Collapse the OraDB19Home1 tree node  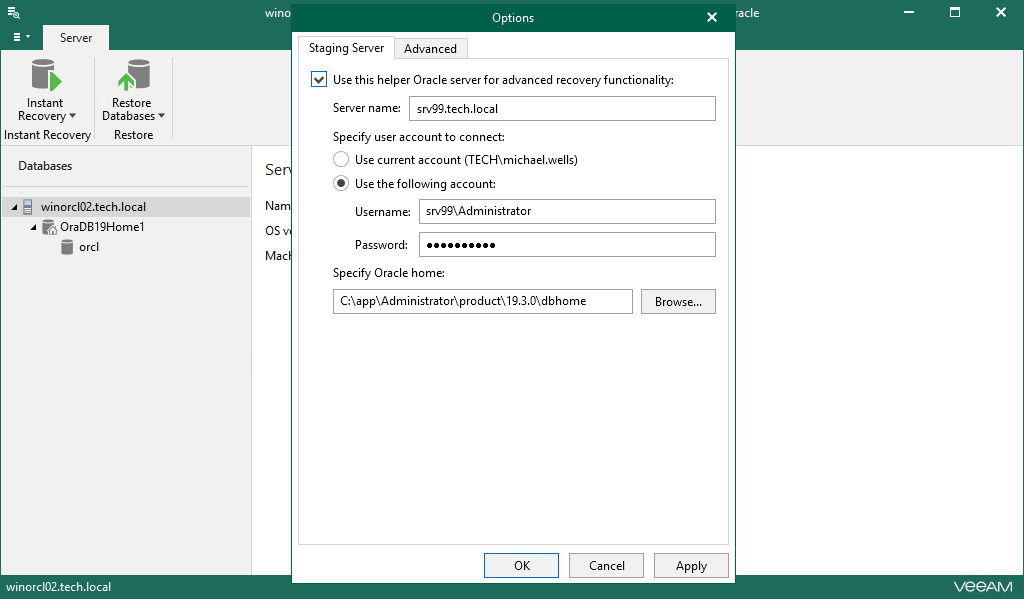click(x=34, y=227)
